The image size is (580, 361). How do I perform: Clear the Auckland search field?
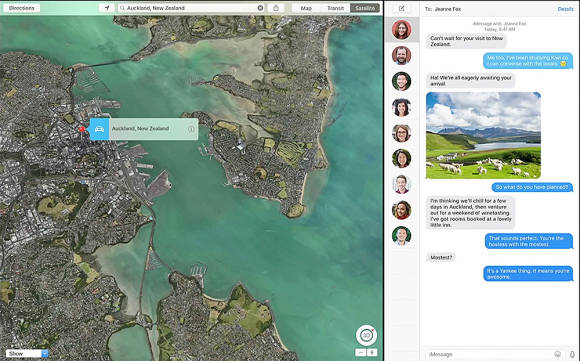click(x=260, y=8)
